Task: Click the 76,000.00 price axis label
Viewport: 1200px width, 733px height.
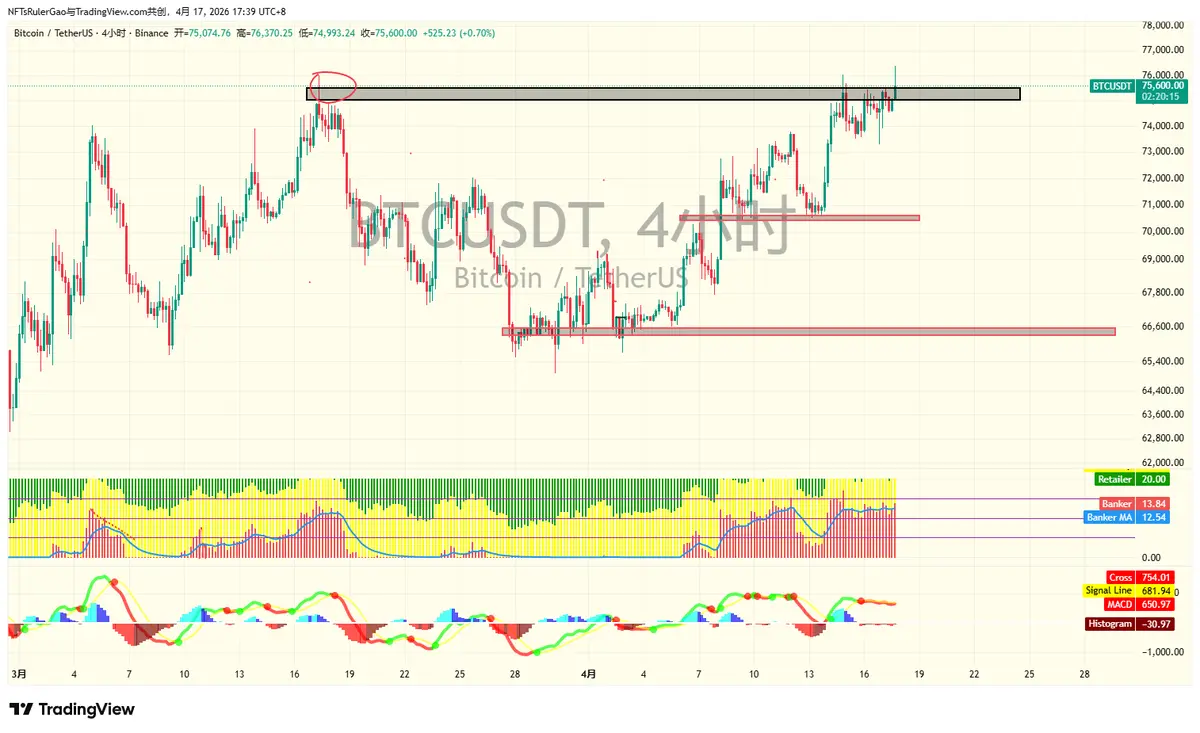Action: [x=1164, y=75]
